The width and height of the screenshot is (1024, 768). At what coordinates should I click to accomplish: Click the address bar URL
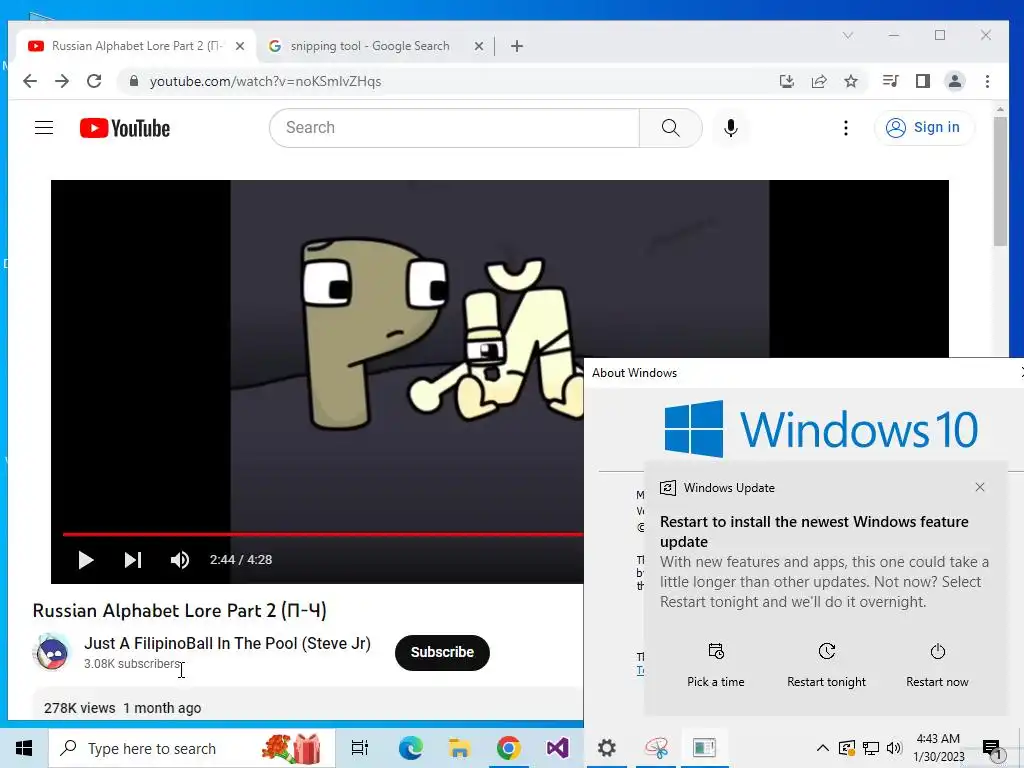pos(265,82)
